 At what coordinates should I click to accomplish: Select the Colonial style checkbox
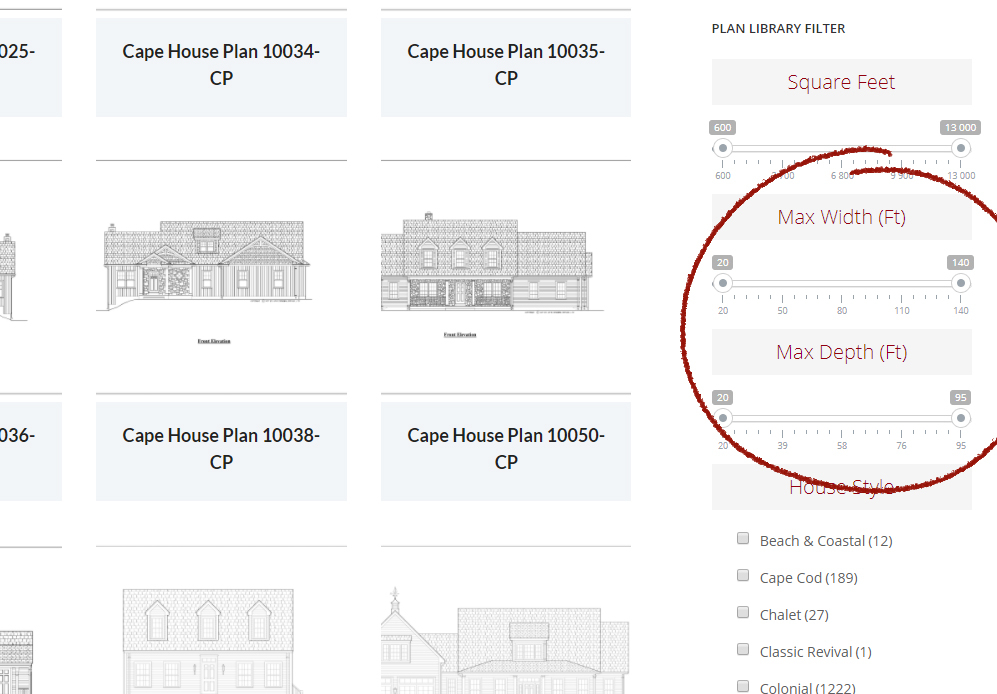click(743, 686)
